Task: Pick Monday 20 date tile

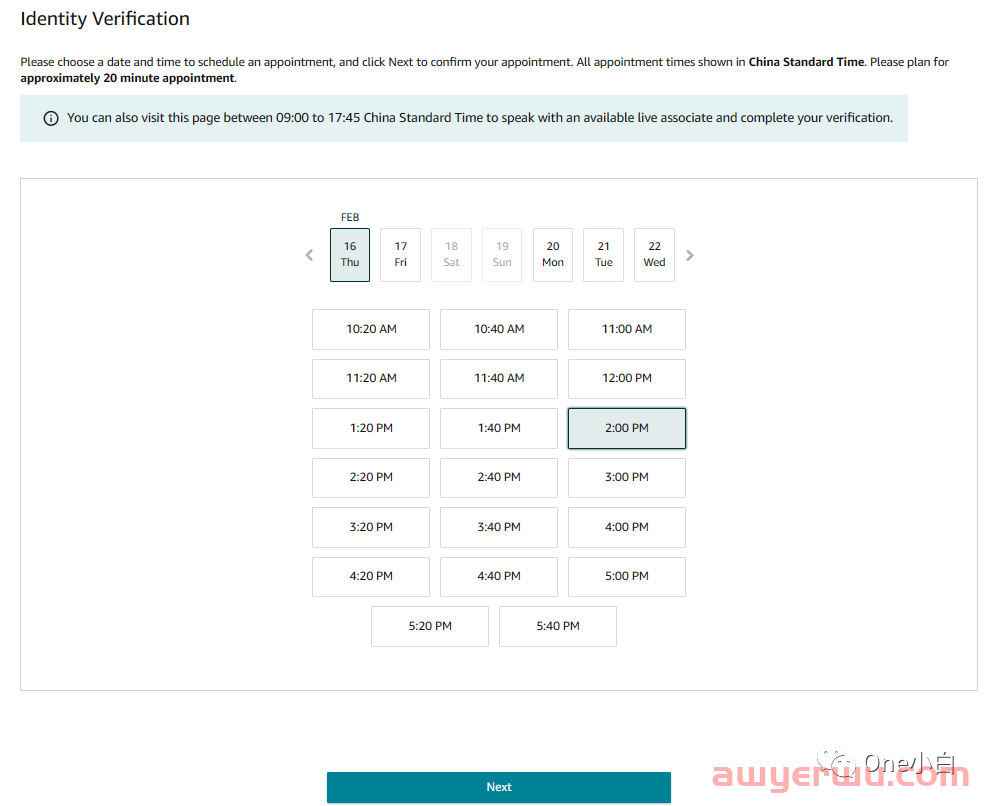Action: [x=553, y=255]
